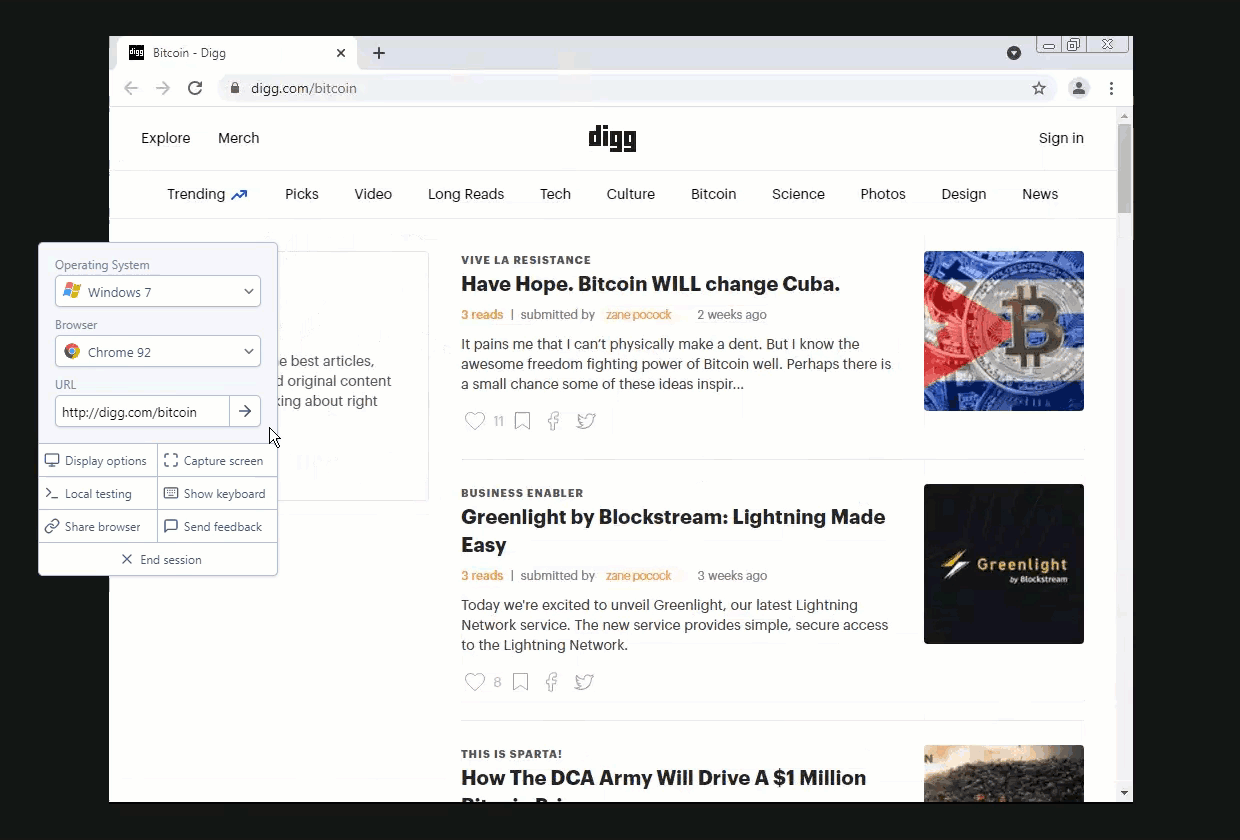Click the Send feedback button
The width and height of the screenshot is (1240, 840).
tap(217, 527)
